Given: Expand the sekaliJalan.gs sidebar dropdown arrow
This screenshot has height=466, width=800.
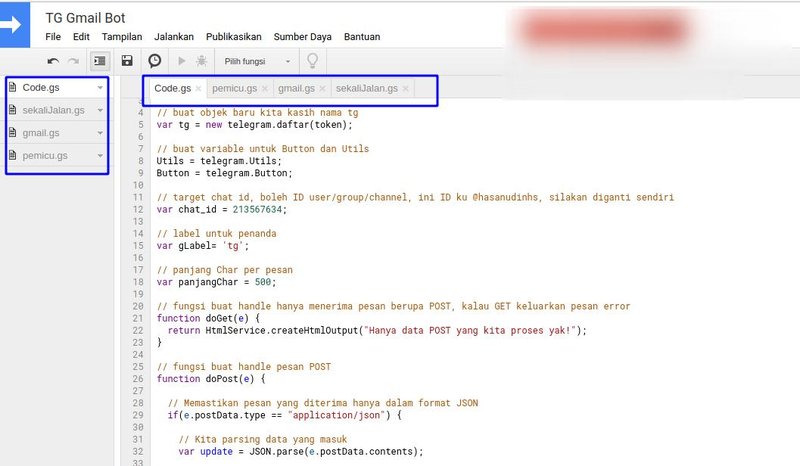Looking at the screenshot, I should [x=100, y=110].
